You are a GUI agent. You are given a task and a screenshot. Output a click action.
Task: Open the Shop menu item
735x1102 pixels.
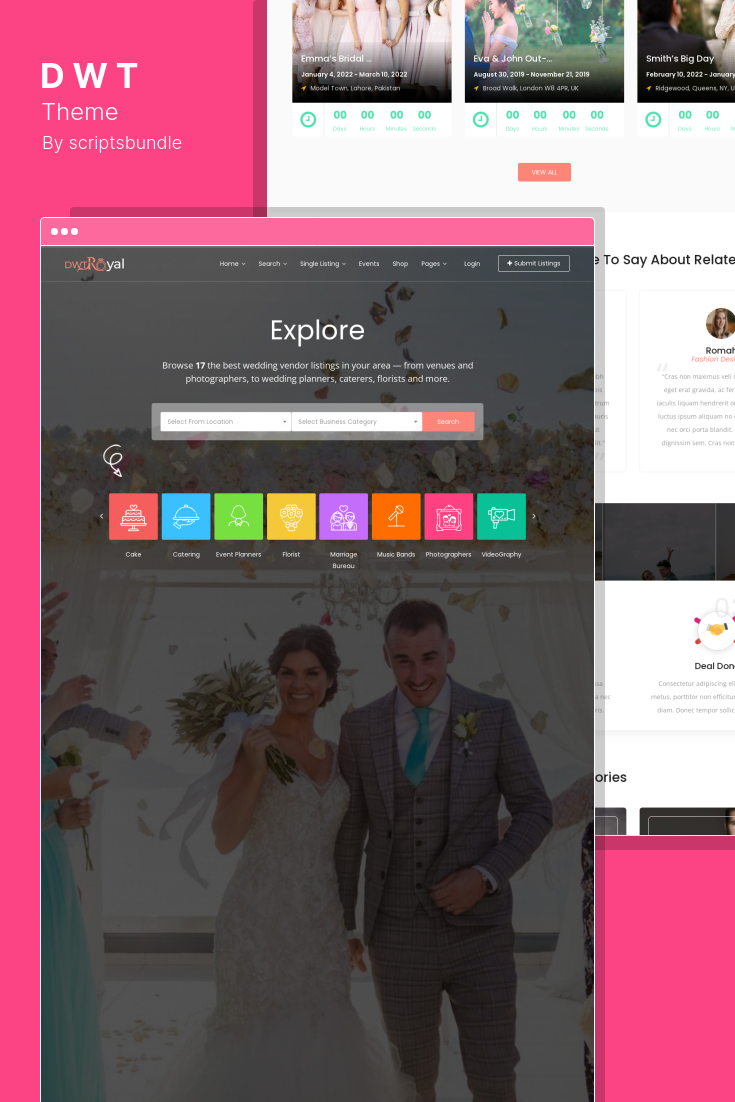(401, 264)
